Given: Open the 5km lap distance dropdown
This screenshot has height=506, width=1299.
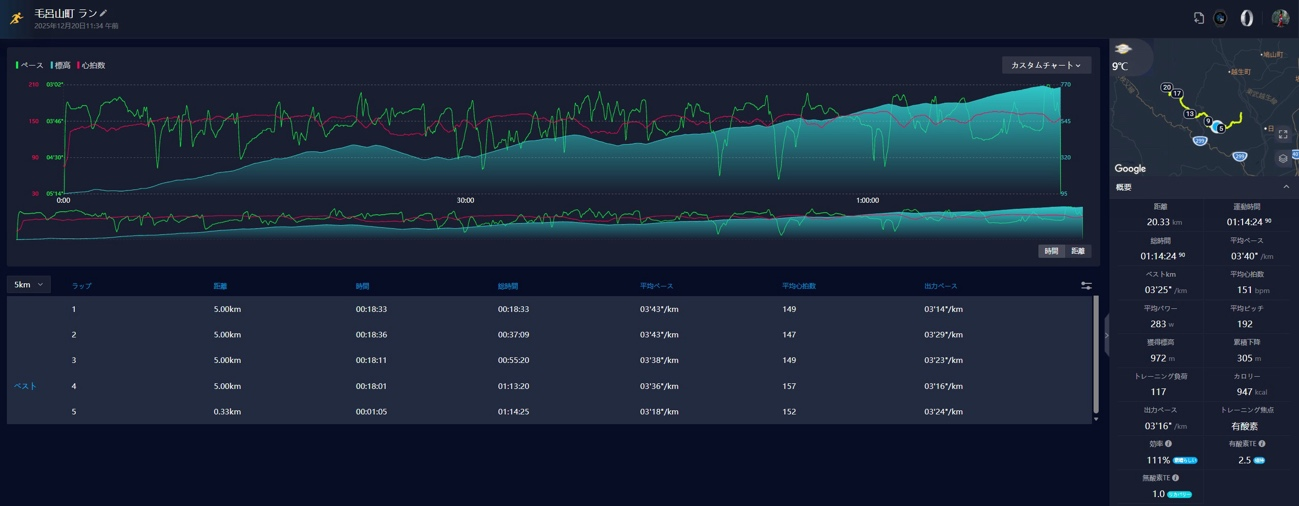Looking at the screenshot, I should point(28,285).
